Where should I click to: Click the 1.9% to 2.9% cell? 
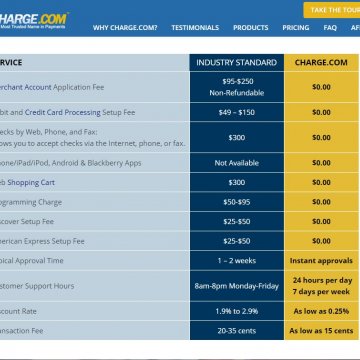click(237, 311)
